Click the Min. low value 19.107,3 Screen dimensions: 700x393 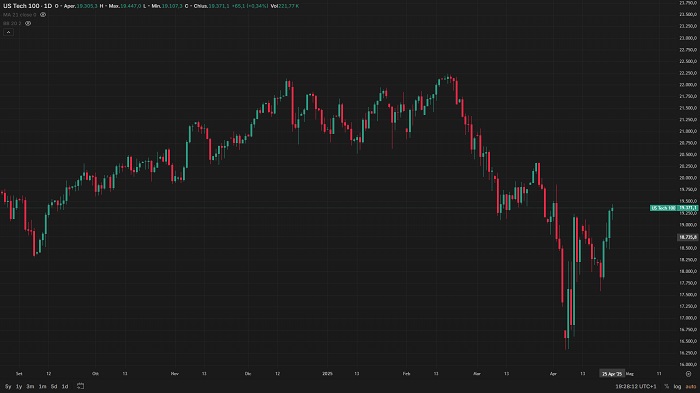pyautogui.click(x=172, y=6)
